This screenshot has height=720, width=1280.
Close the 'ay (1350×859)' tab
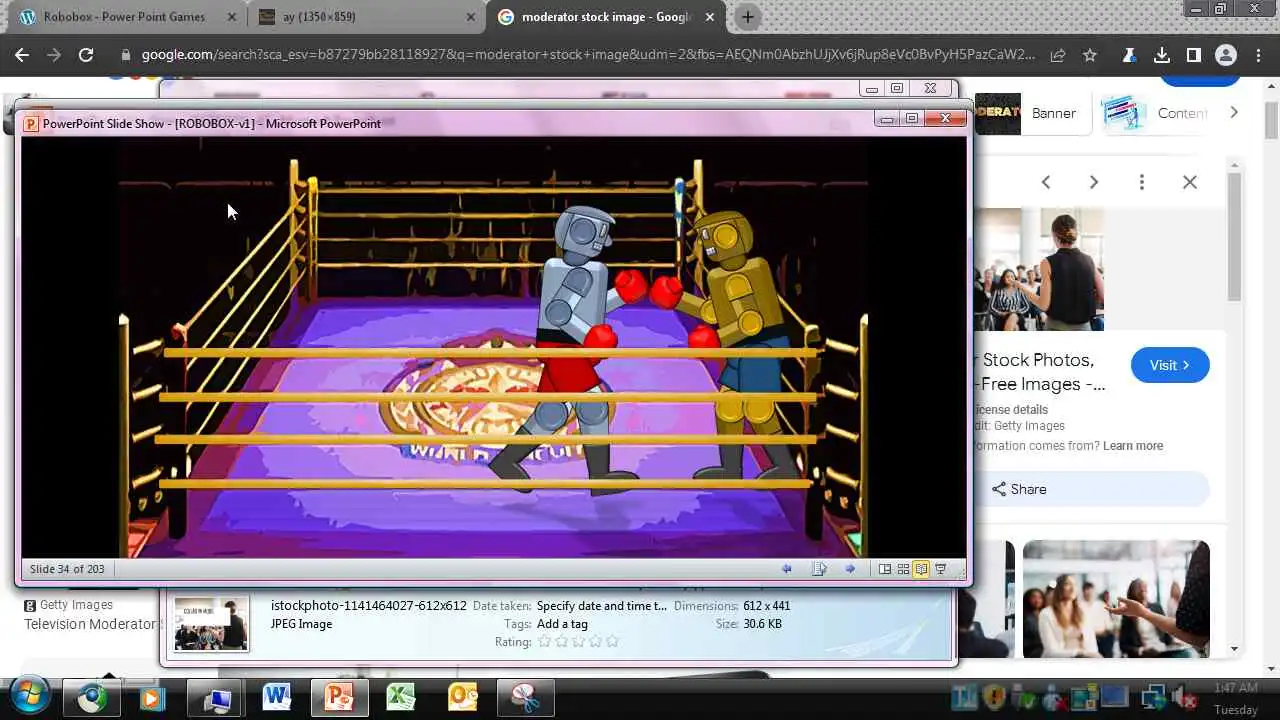pyautogui.click(x=471, y=17)
